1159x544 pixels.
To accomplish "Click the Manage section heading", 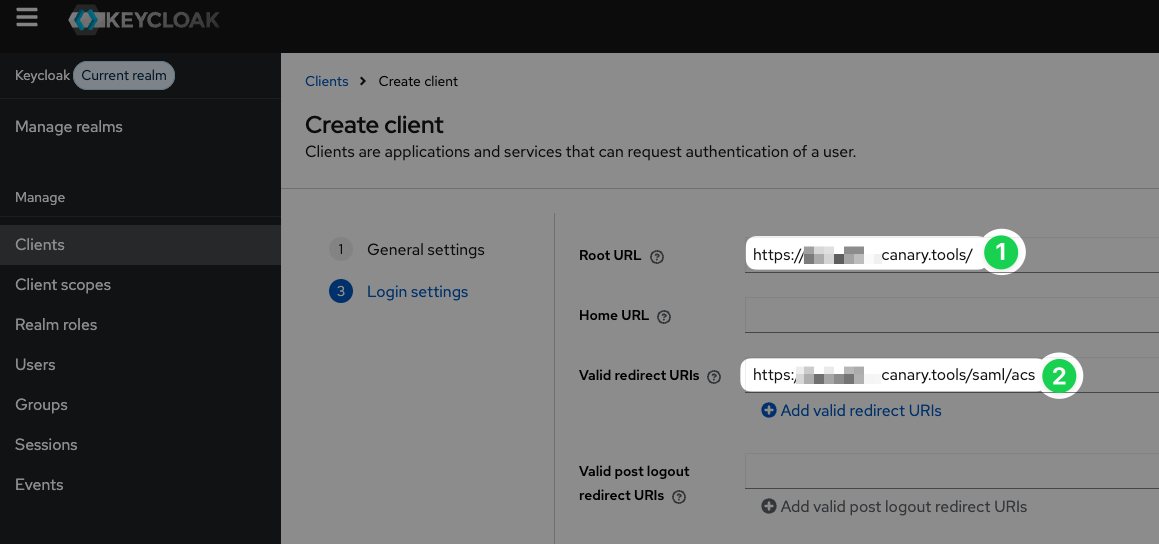I will (x=40, y=197).
